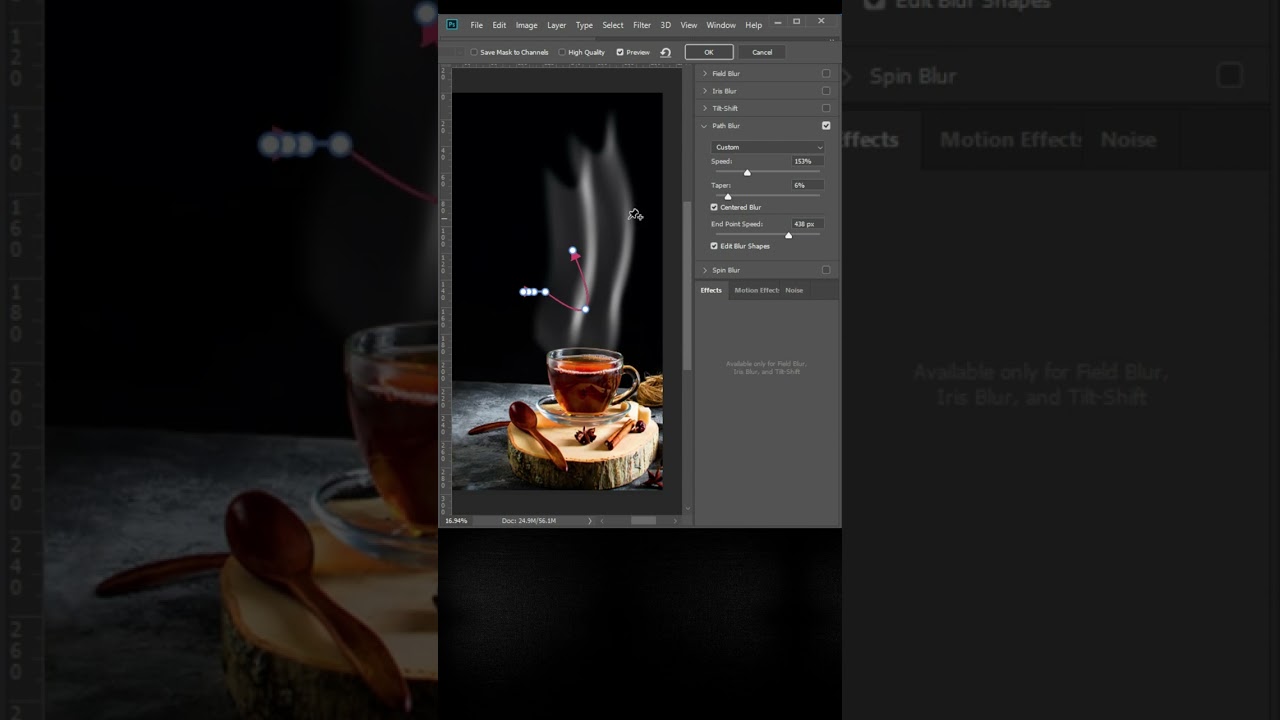Click the status bar right arrow icon
The image size is (1280, 720).
(x=589, y=521)
